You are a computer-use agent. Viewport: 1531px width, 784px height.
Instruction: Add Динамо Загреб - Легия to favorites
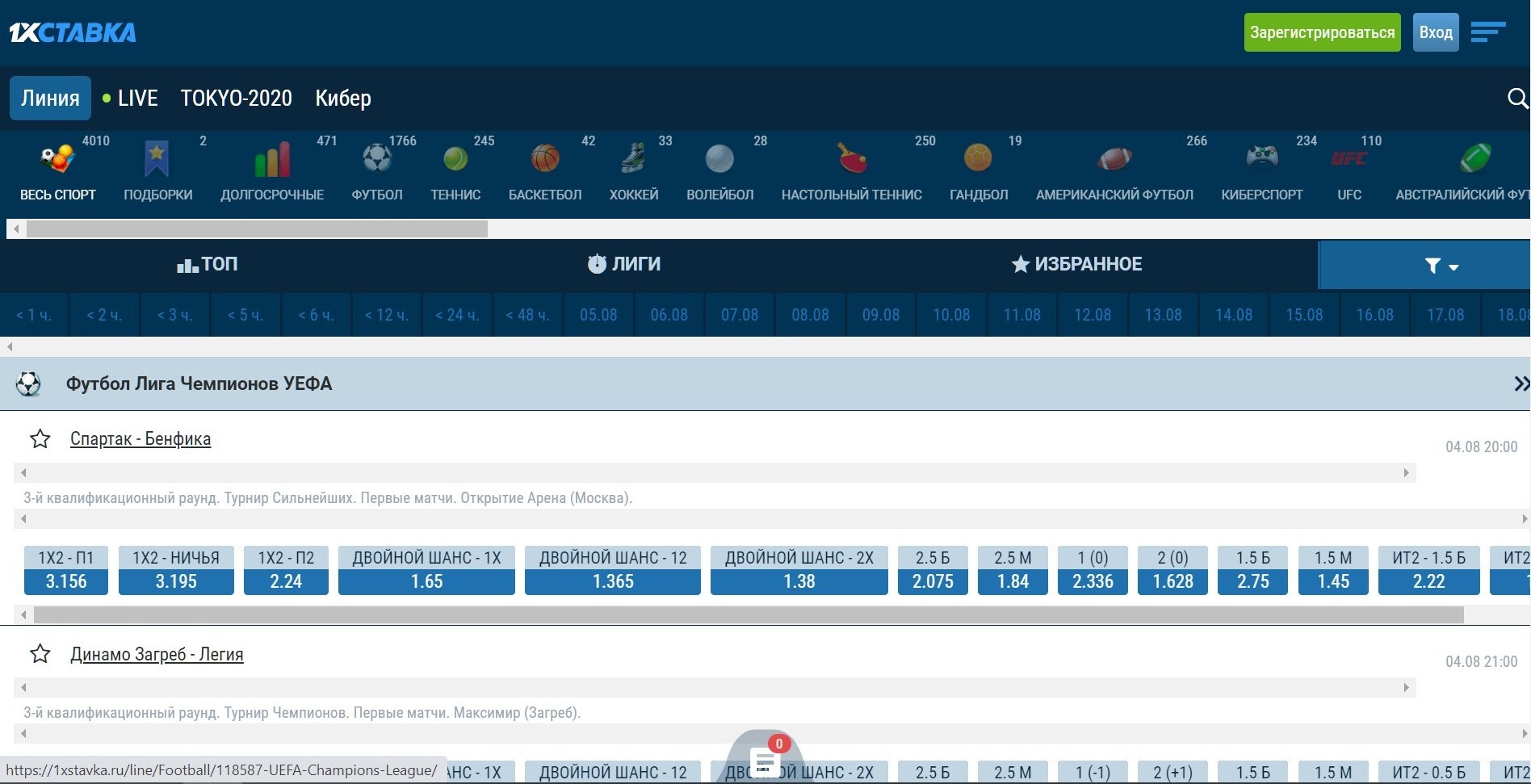40,654
